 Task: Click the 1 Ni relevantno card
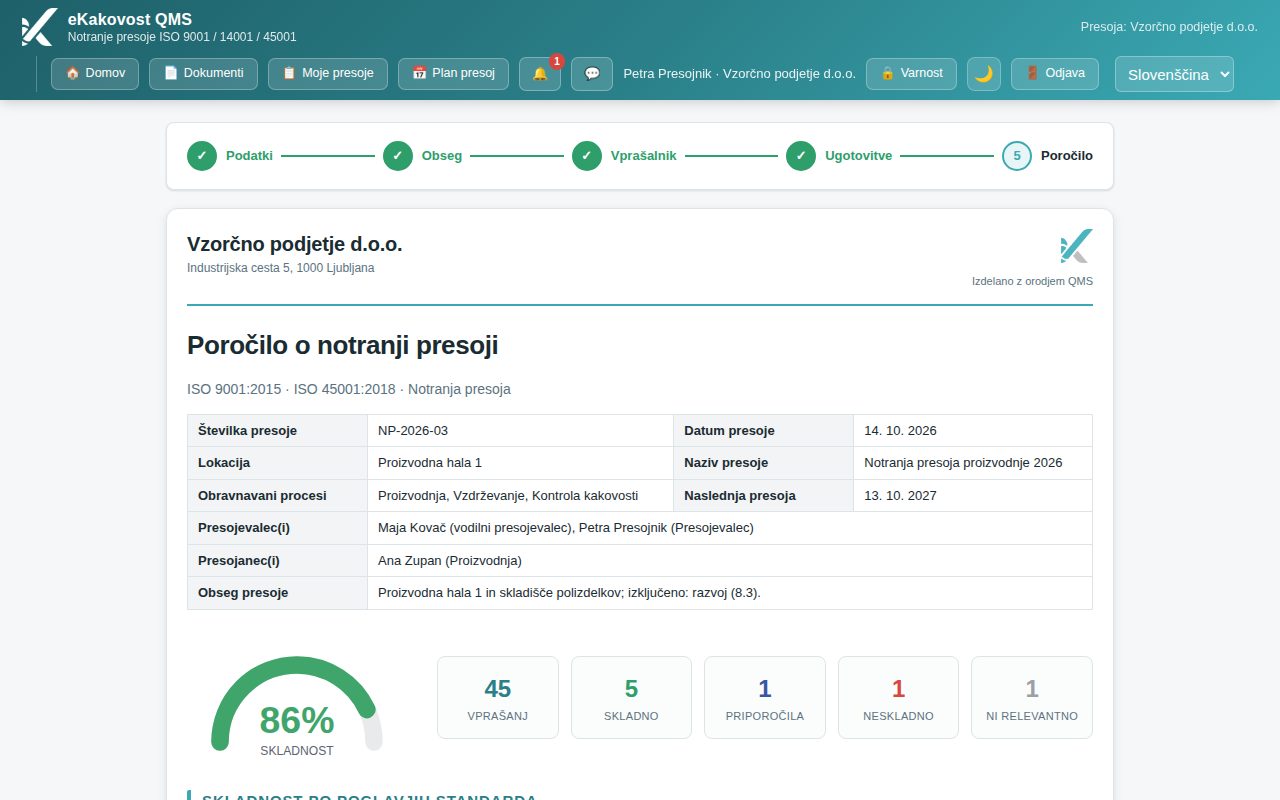click(1032, 698)
